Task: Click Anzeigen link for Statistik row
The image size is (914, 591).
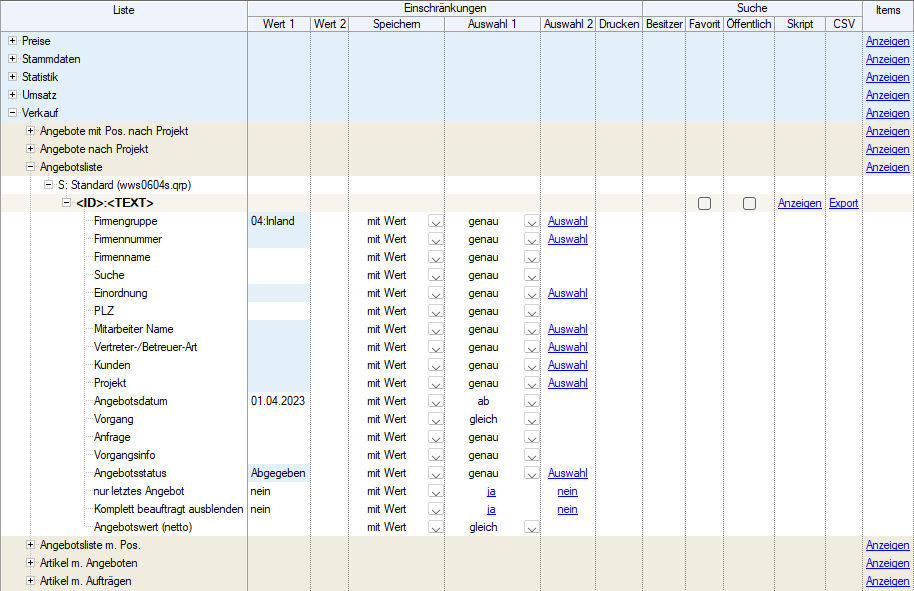Action: tap(887, 77)
